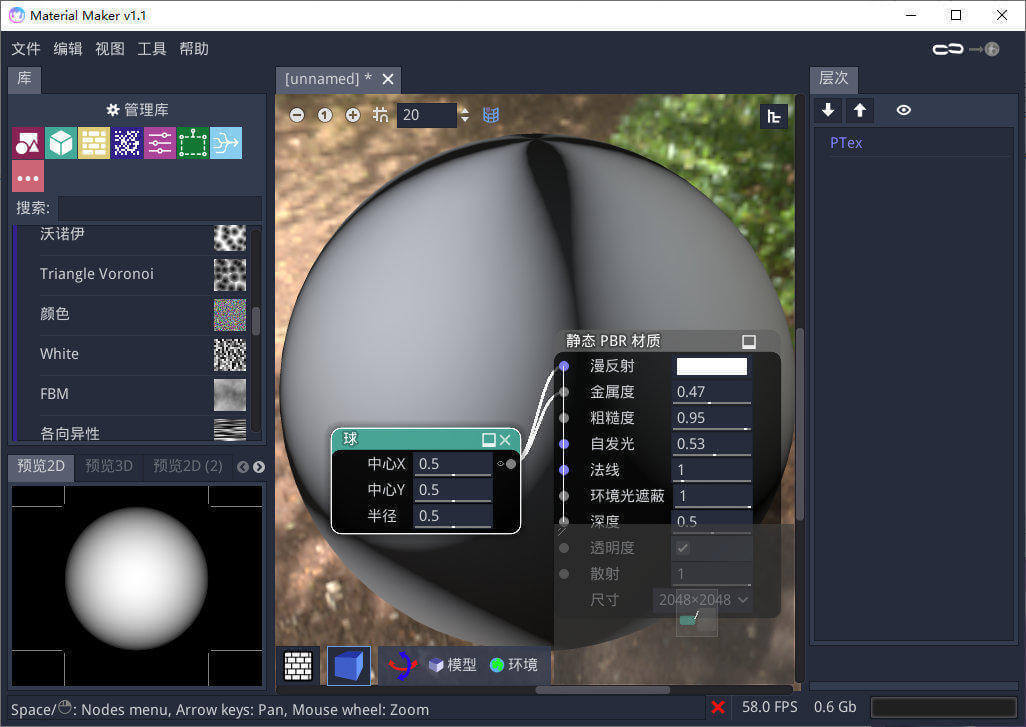The width and height of the screenshot is (1026, 727).
Task: Move layer up with up arrow
Action: click(x=860, y=110)
